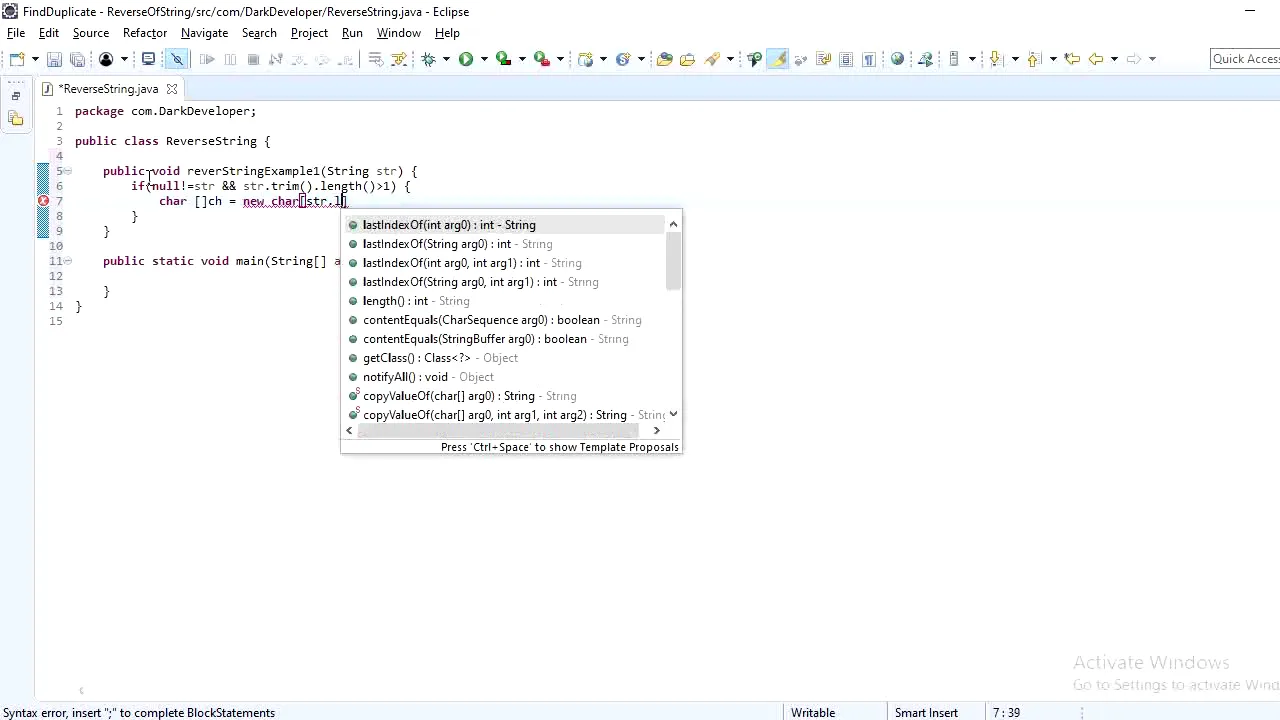Click the Quick Access search field
Screen dimensions: 1280x720
(x=1245, y=59)
